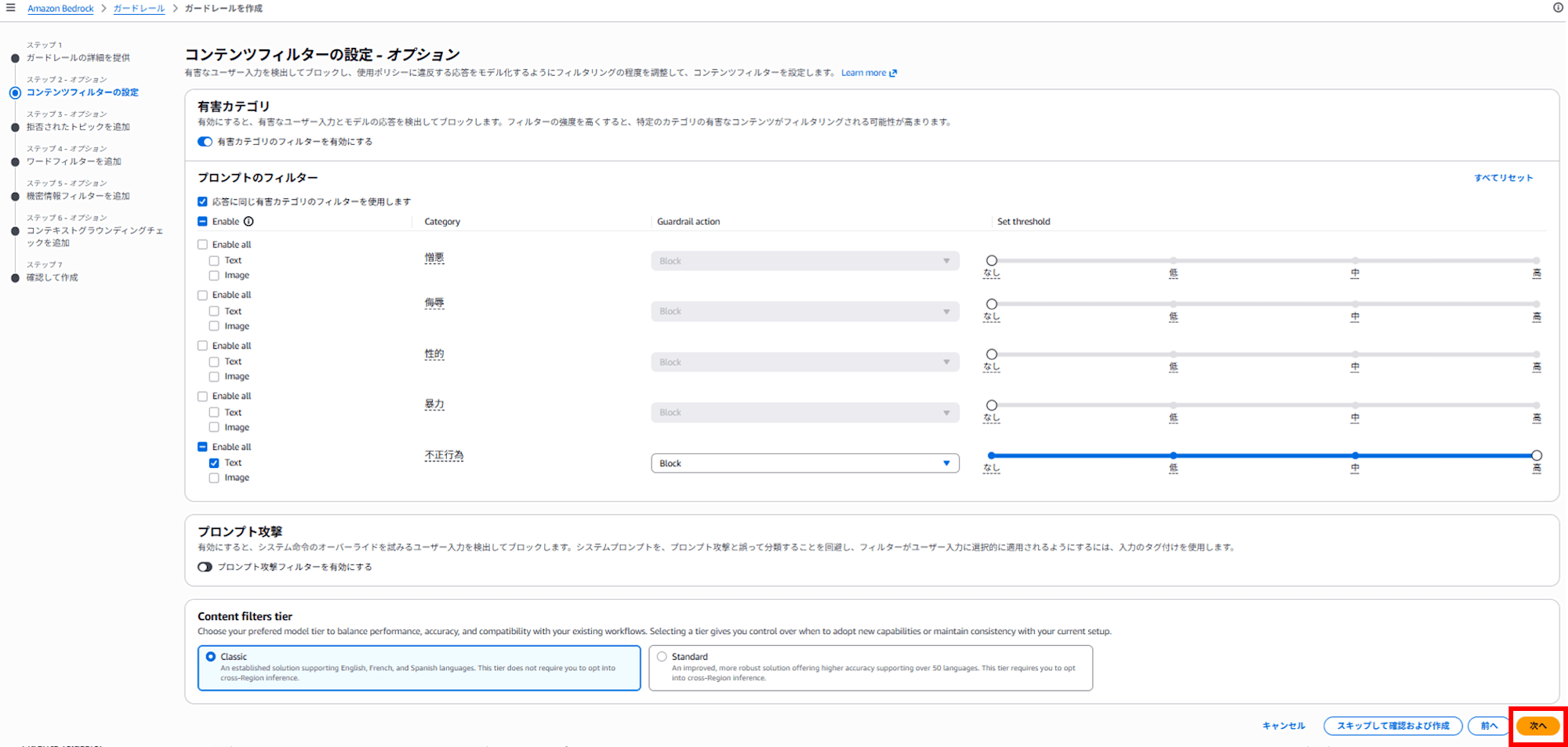This screenshot has width=1568, height=747.
Task: Set 憎悪 threshold slider to 中
Action: tap(1355, 260)
